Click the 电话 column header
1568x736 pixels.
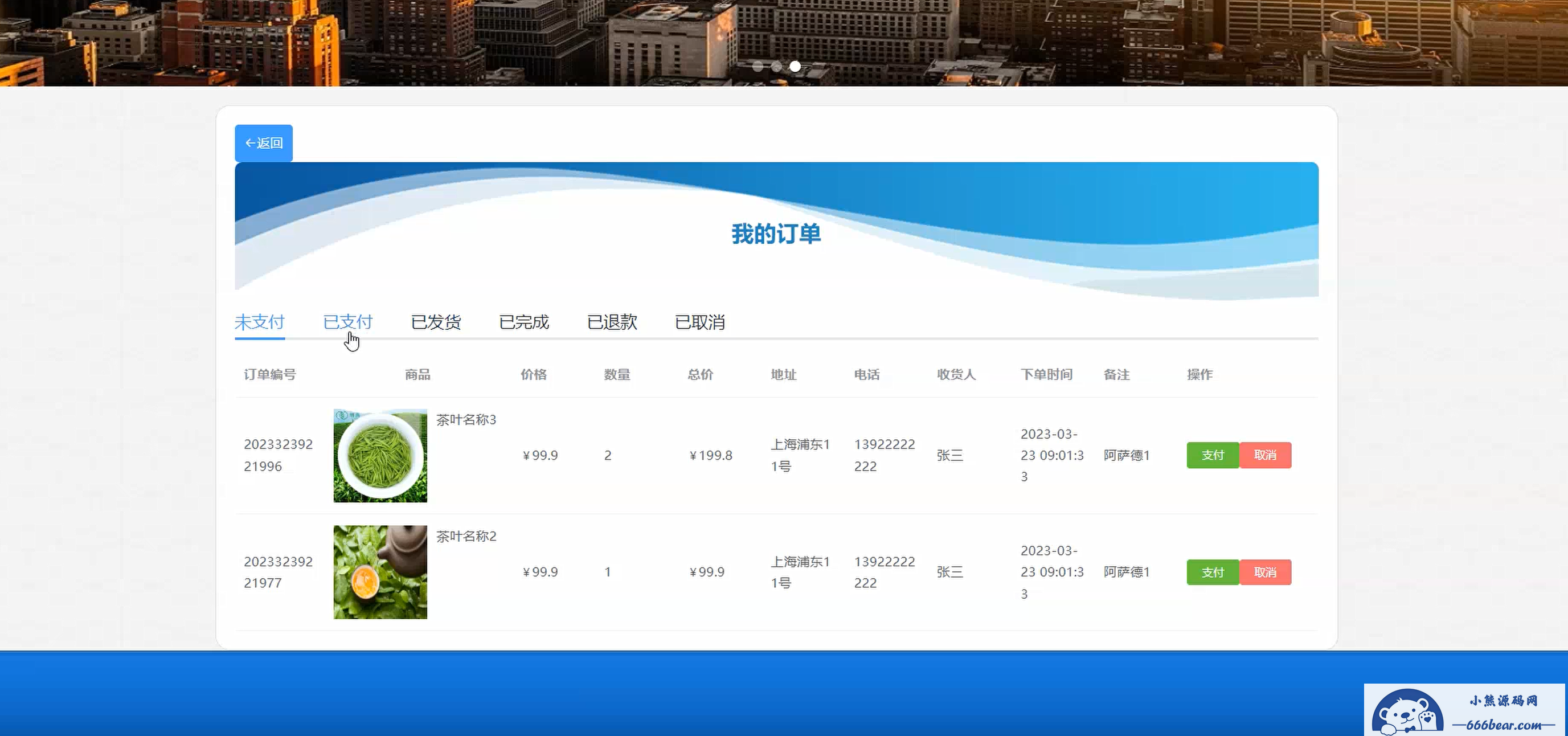[867, 374]
